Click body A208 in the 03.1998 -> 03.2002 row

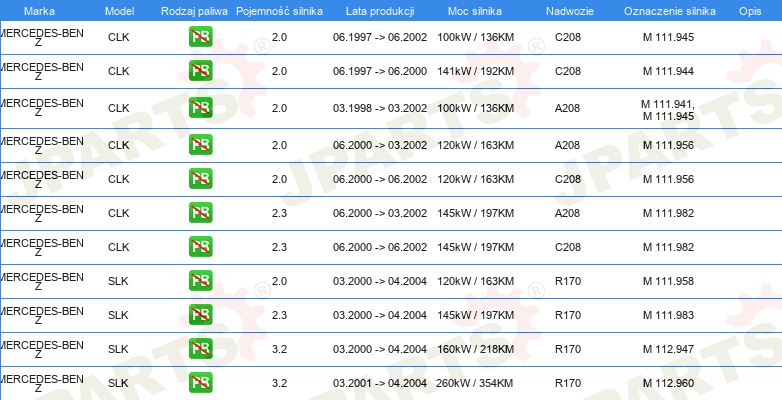(x=568, y=108)
